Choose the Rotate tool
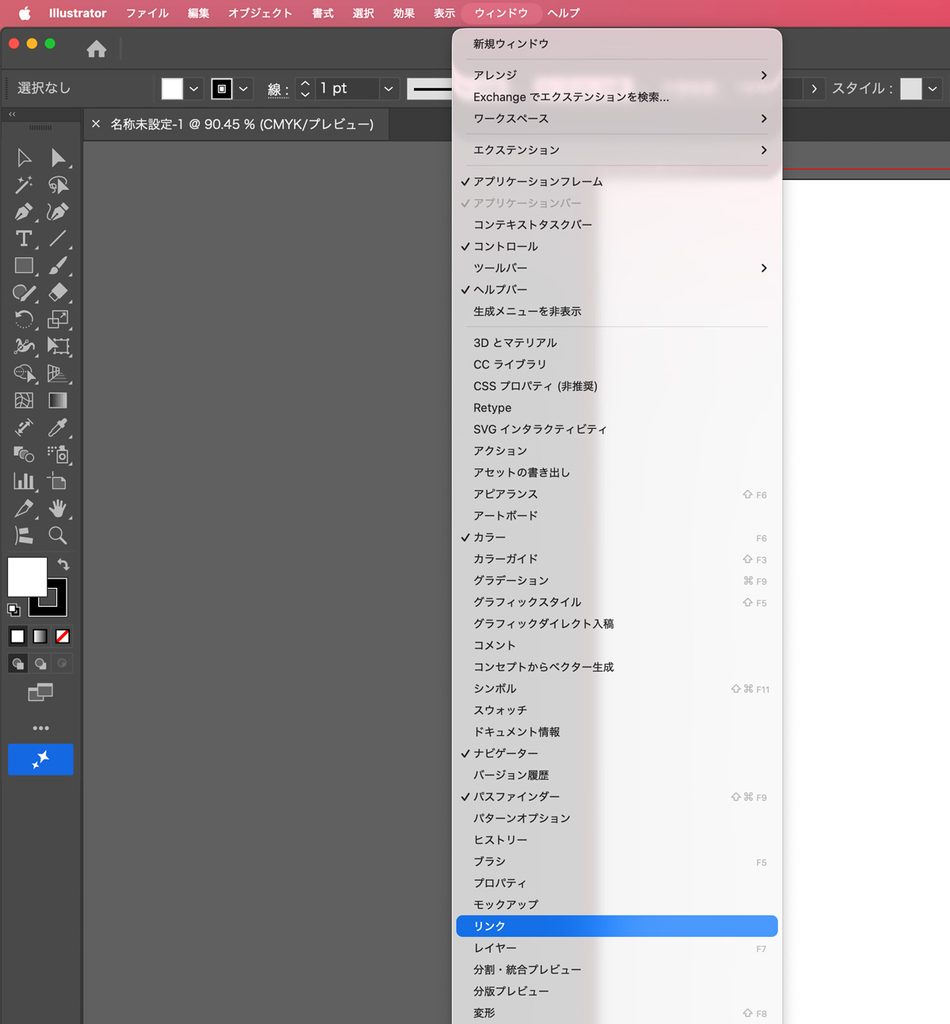 click(x=24, y=319)
